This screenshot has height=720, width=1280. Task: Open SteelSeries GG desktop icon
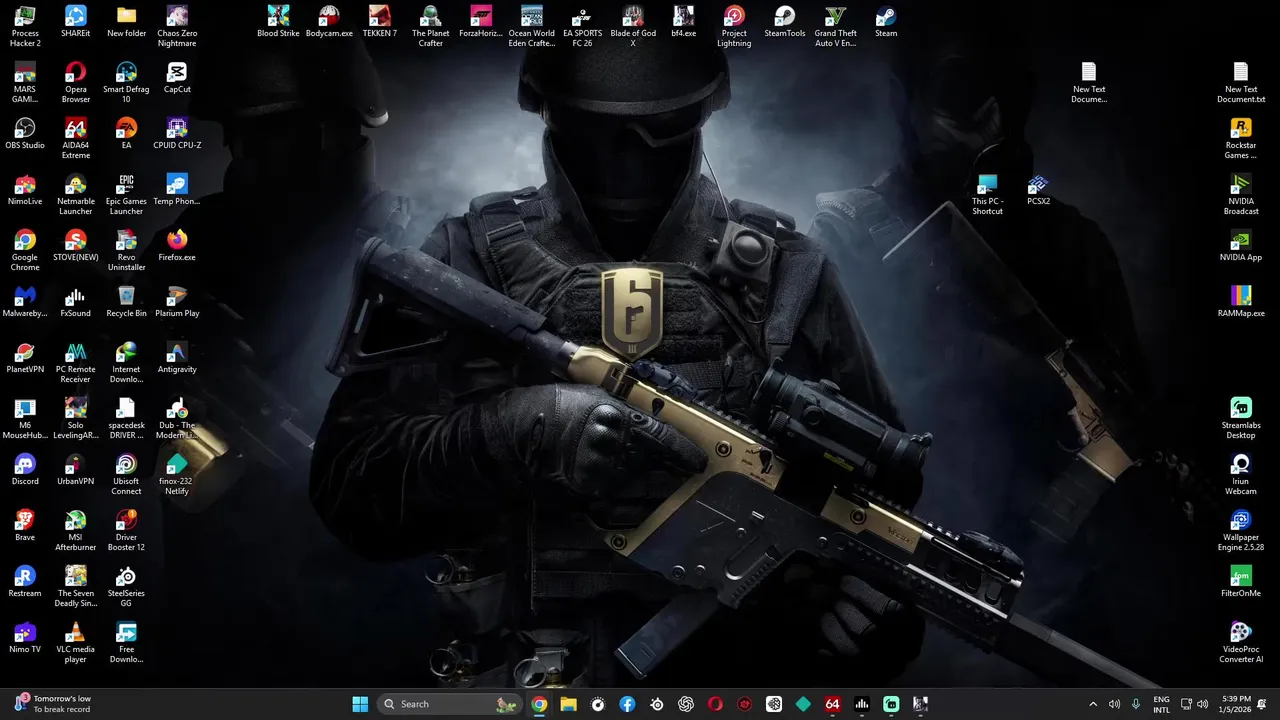126,586
